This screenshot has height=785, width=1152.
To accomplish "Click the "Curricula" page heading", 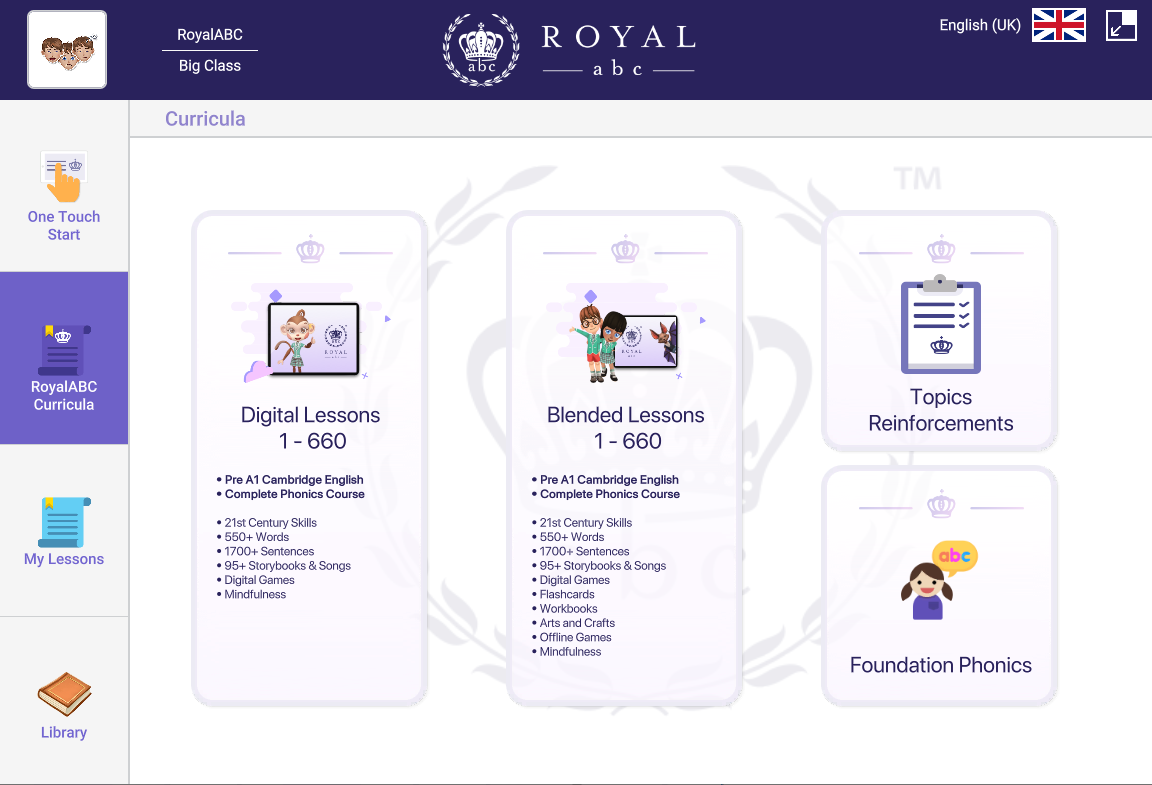I will click(x=205, y=118).
